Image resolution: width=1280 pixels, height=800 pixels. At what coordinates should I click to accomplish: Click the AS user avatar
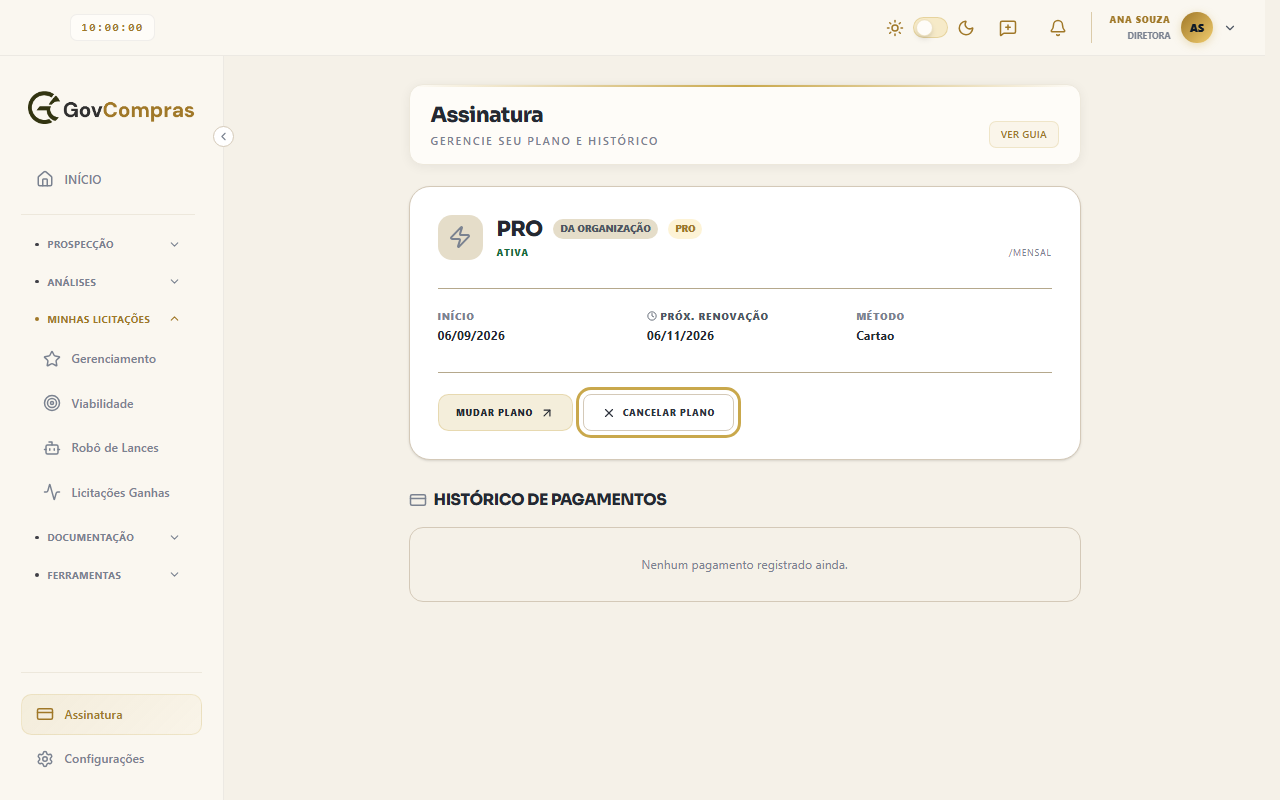1197,28
